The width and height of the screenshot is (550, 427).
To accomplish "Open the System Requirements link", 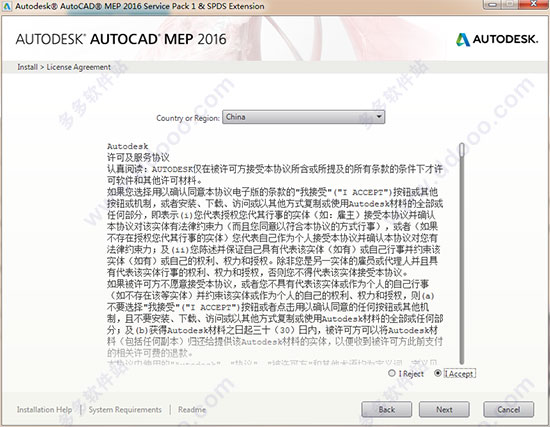I will click(x=125, y=409).
